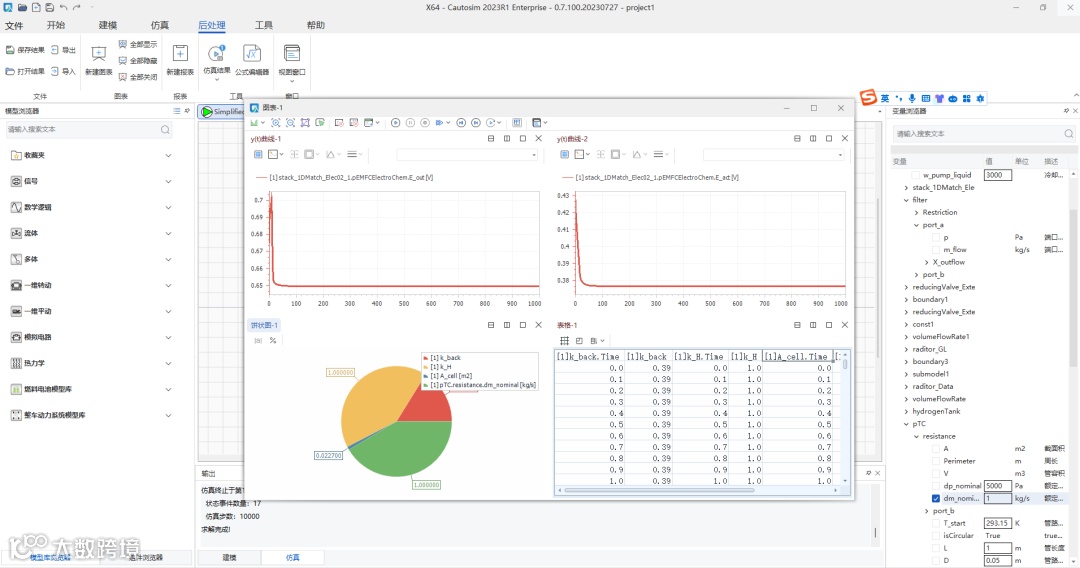Click 全部显示 show all charts

click(x=138, y=44)
